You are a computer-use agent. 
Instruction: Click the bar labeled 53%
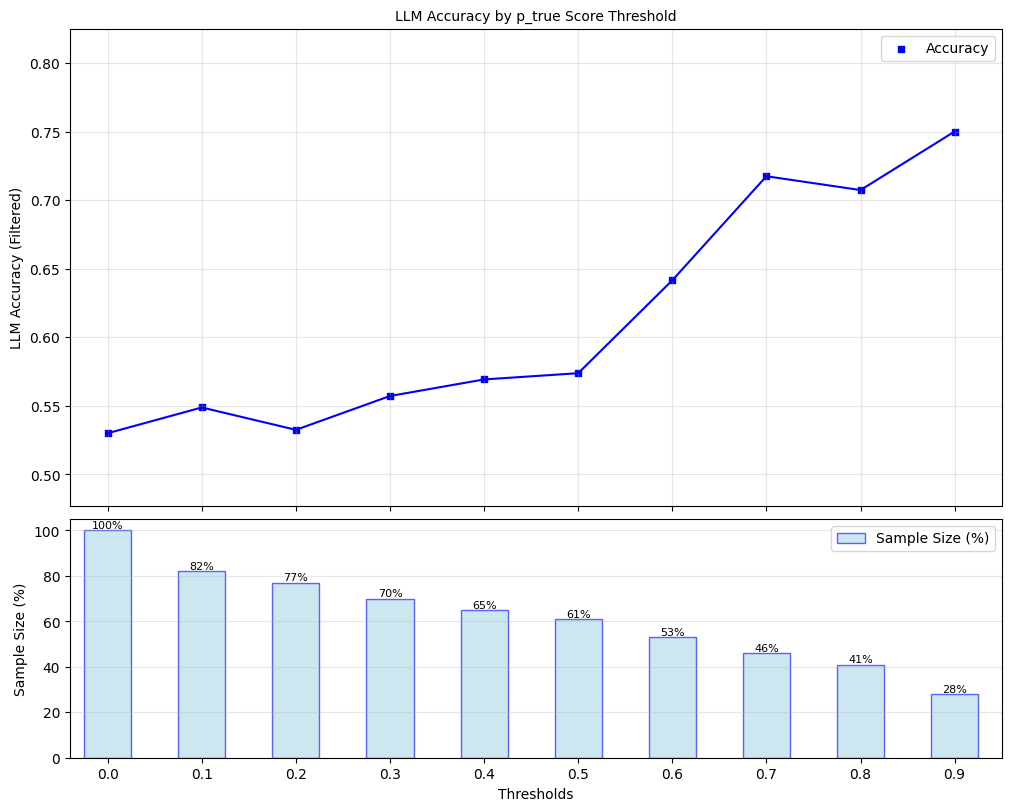point(672,697)
